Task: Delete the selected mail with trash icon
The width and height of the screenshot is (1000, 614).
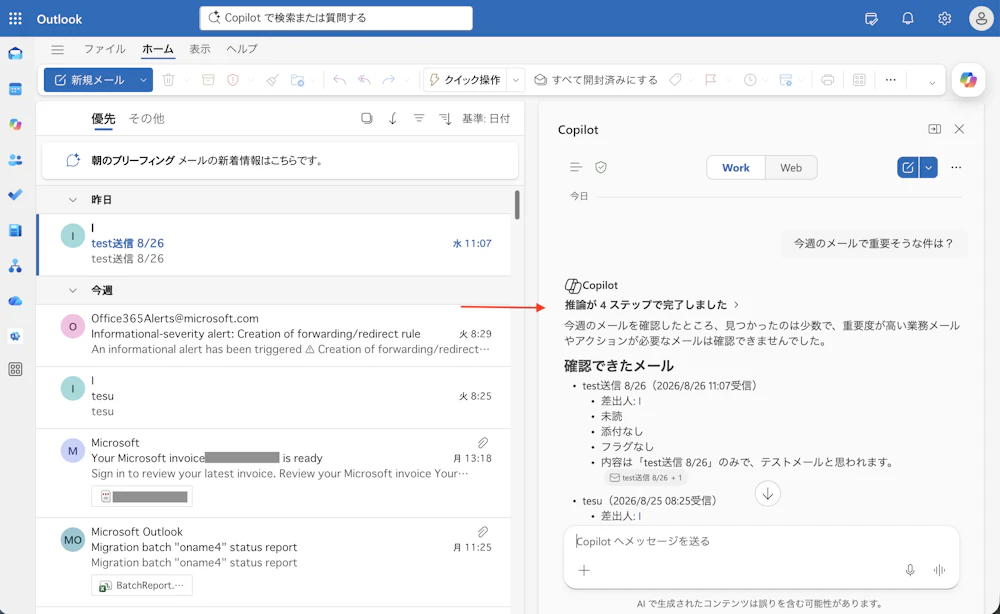Action: (168, 80)
